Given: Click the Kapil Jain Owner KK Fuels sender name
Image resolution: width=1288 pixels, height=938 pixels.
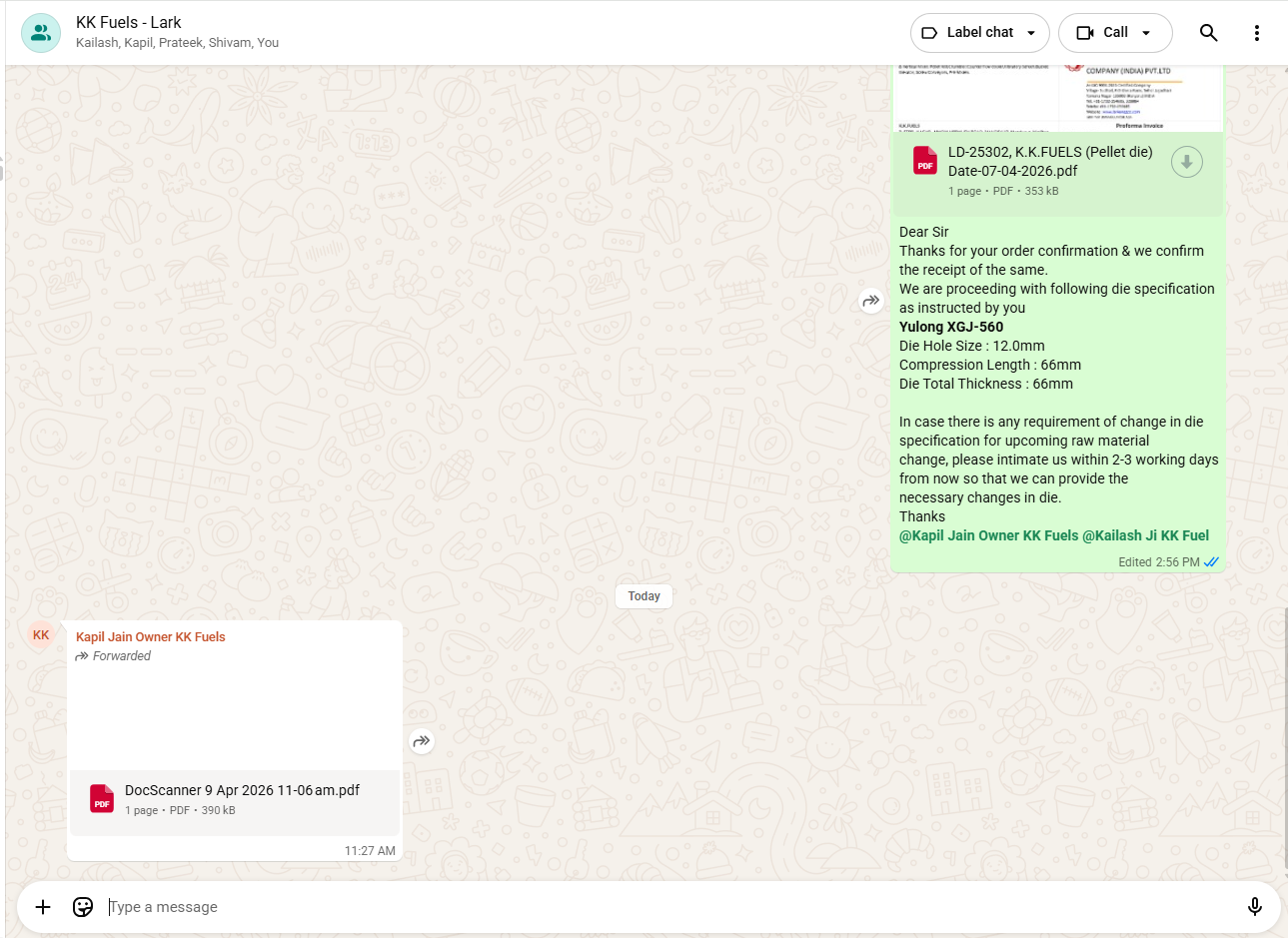Looking at the screenshot, I should tap(151, 636).
